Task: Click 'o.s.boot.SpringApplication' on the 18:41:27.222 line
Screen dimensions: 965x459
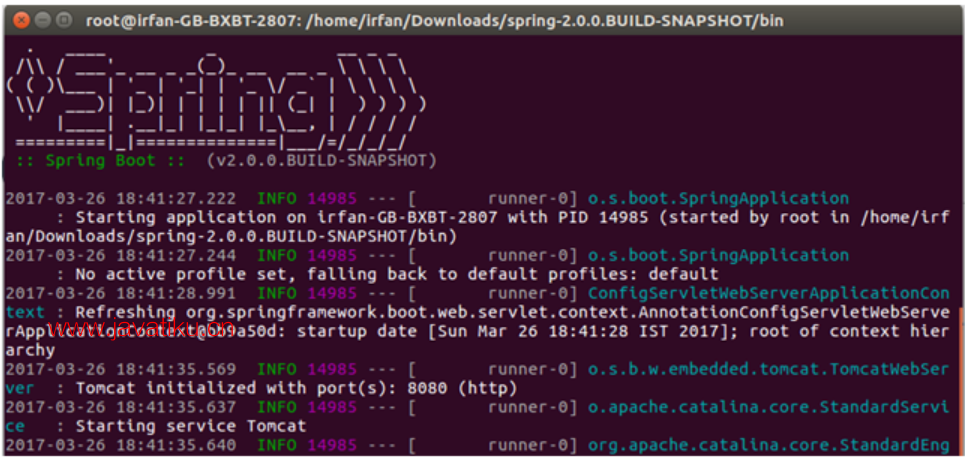Action: click(x=718, y=199)
